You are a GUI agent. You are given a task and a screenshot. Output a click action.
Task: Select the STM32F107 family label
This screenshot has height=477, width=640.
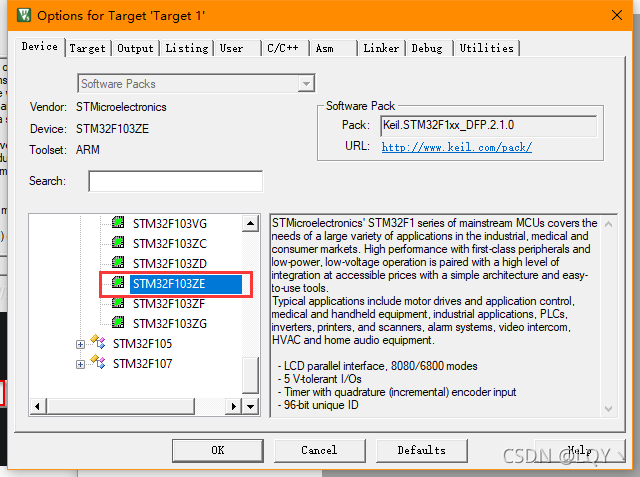tap(142, 364)
